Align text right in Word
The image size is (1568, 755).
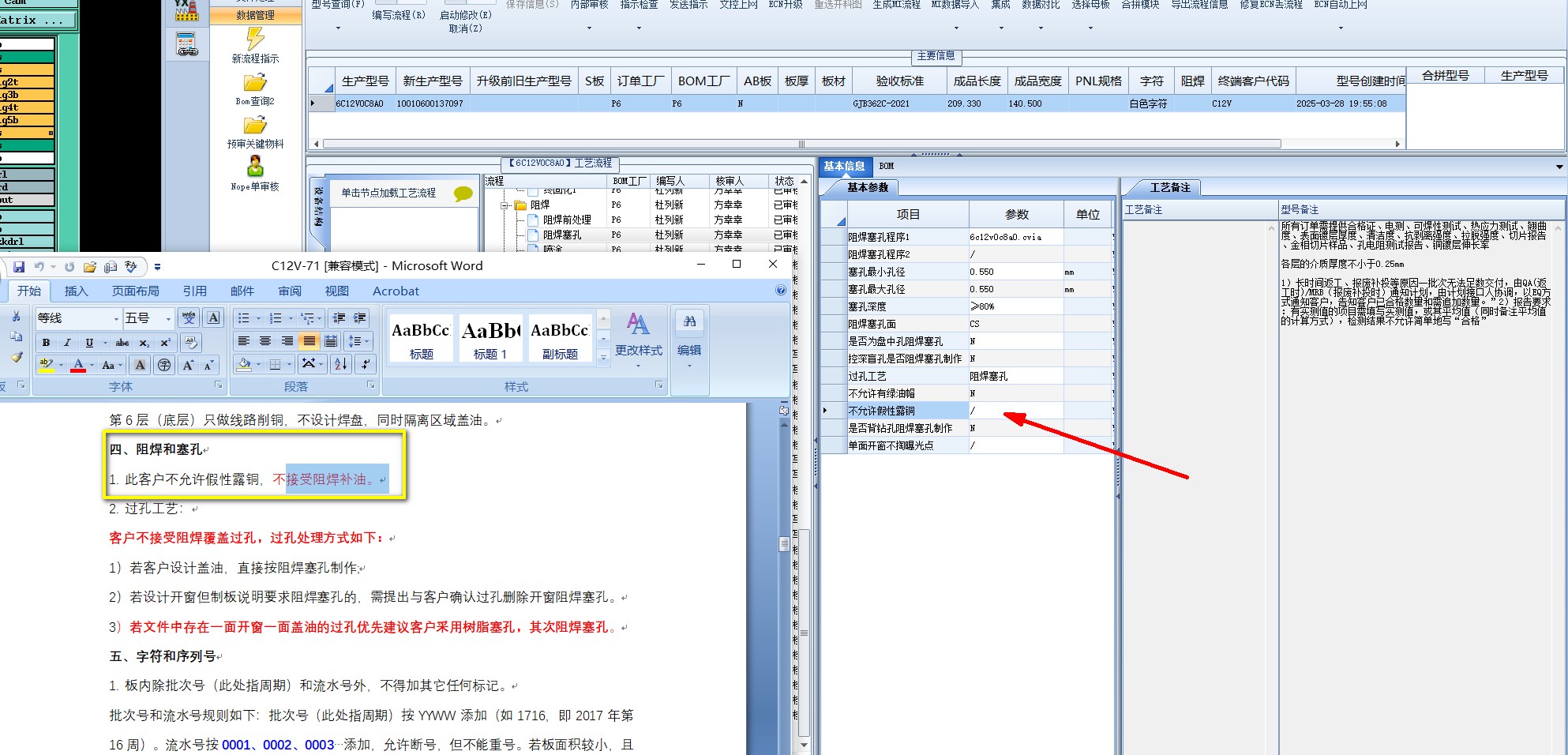[287, 341]
